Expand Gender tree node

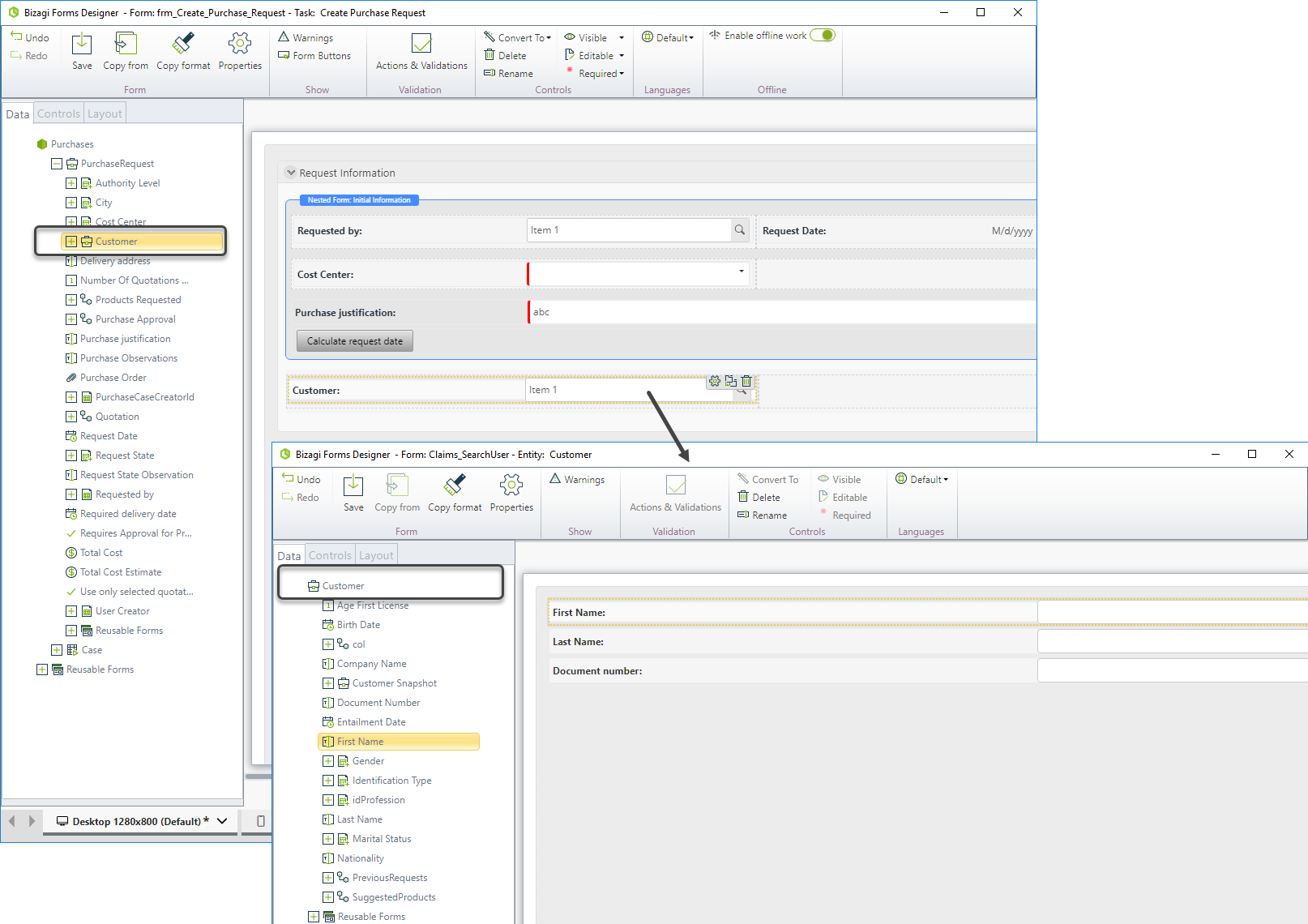click(328, 761)
